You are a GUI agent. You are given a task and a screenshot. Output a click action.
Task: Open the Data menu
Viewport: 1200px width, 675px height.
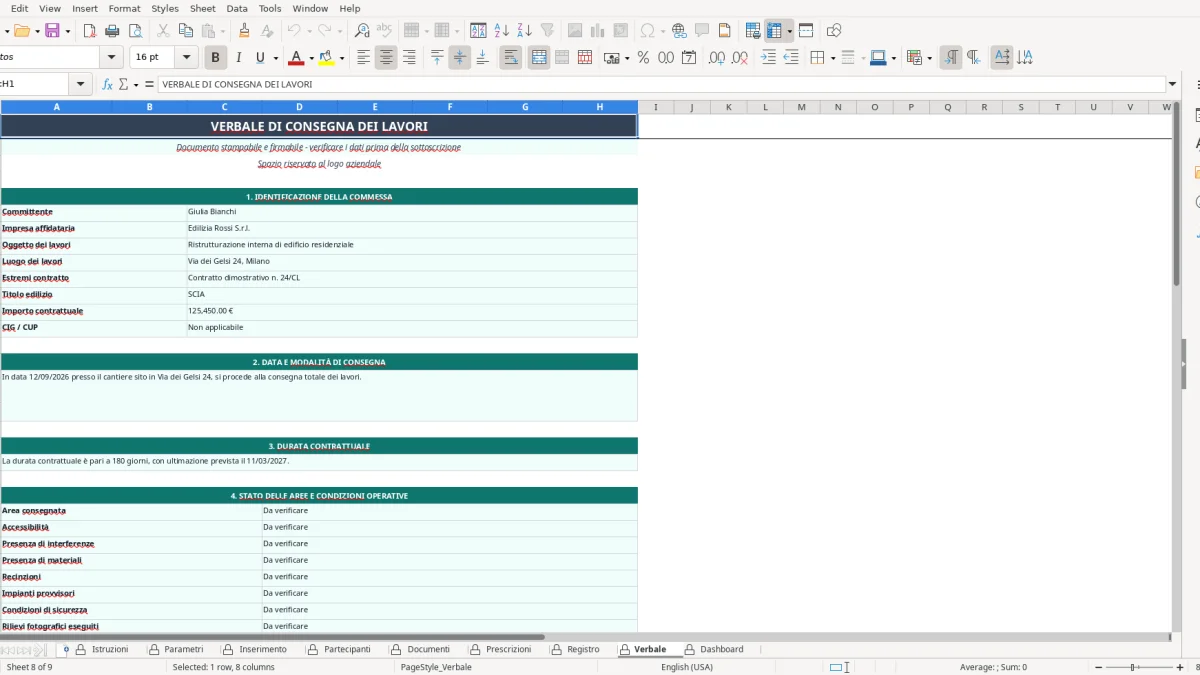coord(237,8)
